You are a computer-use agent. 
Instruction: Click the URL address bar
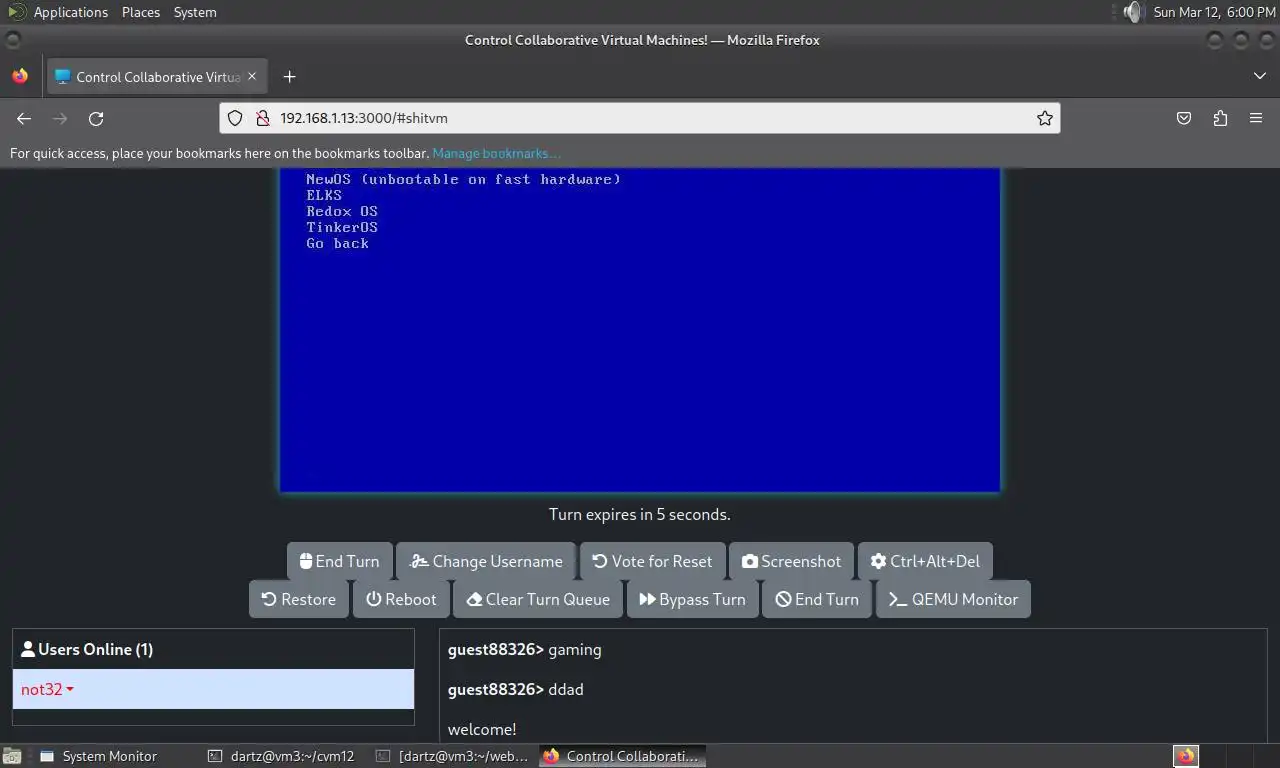[x=640, y=118]
